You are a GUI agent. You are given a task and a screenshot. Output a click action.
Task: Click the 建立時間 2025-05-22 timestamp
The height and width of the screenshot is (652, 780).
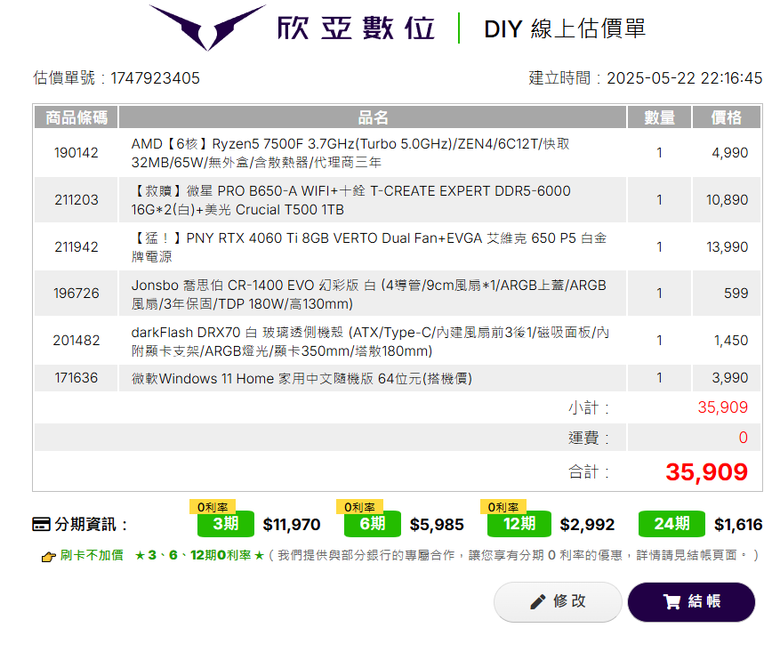[x=645, y=78]
